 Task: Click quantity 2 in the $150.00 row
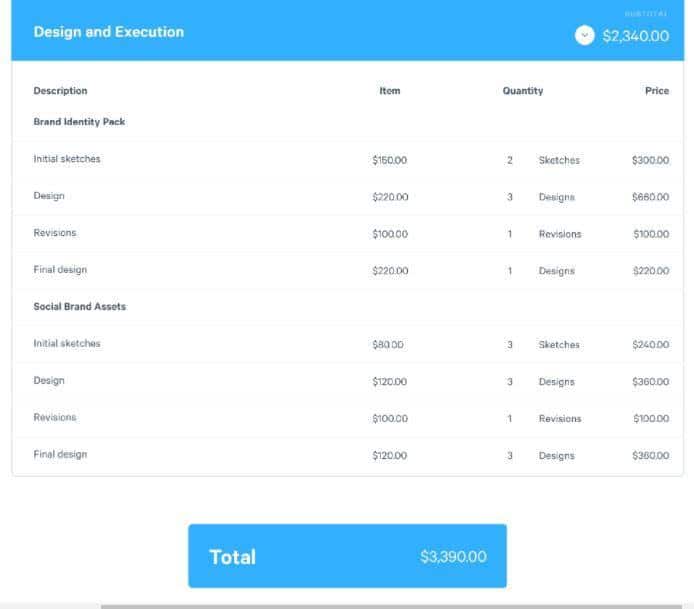509,160
